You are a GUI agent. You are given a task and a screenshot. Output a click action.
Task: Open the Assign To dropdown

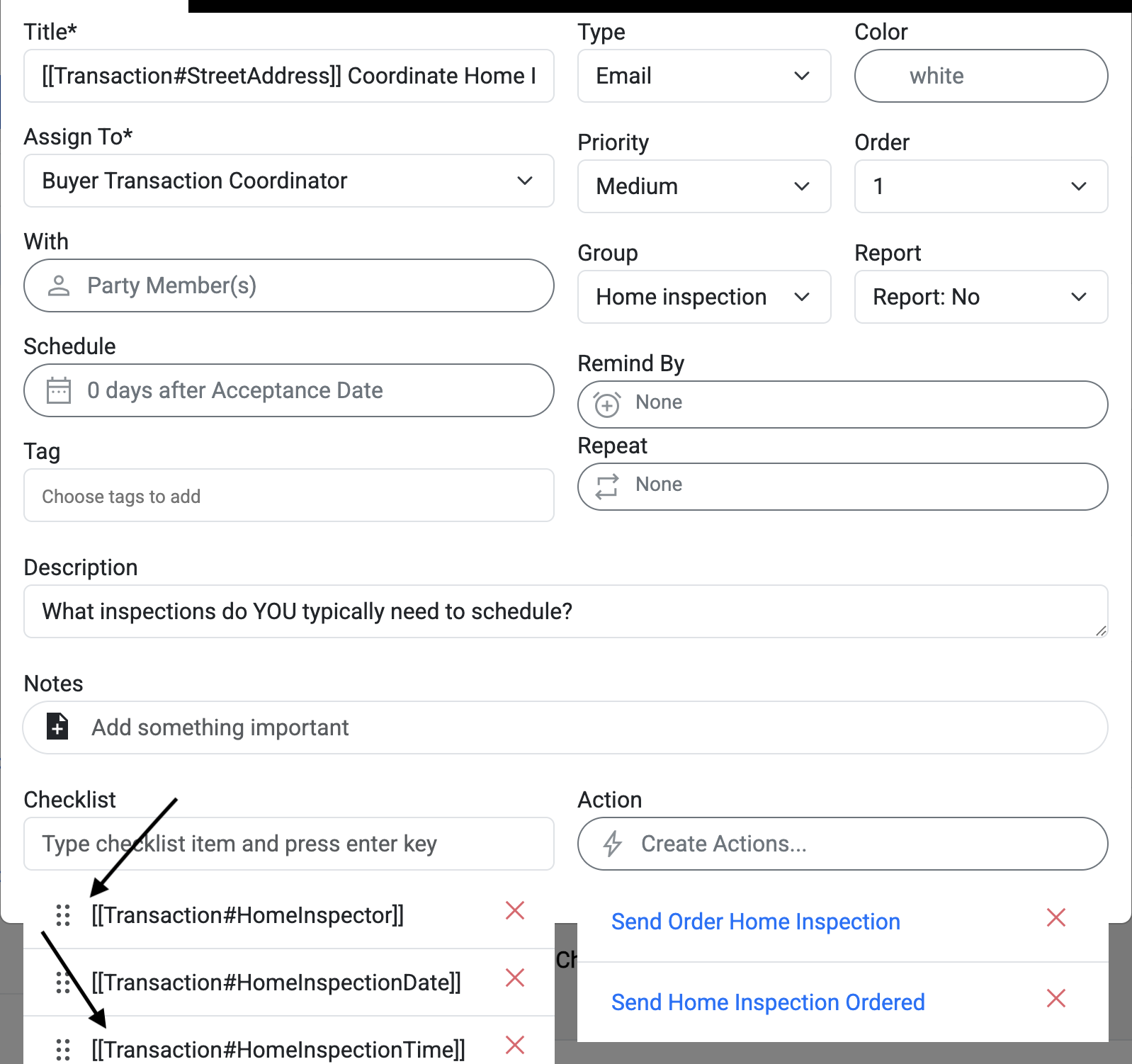[x=289, y=181]
